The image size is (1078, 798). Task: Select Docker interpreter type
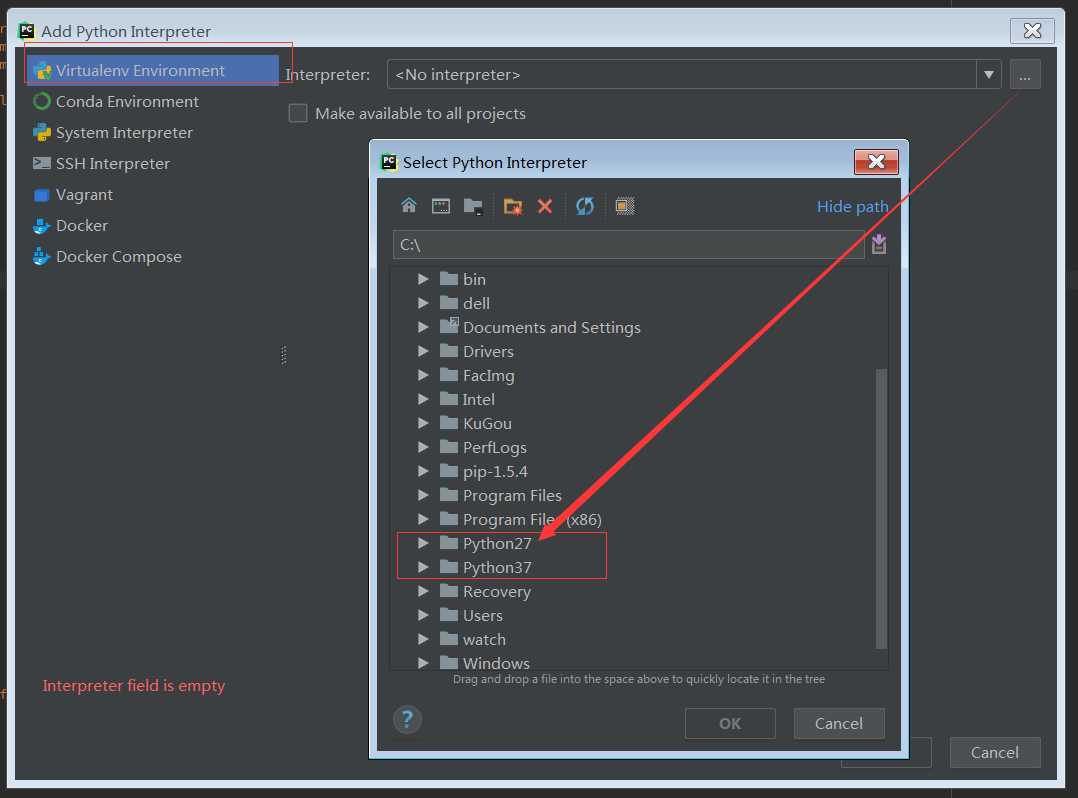81,225
